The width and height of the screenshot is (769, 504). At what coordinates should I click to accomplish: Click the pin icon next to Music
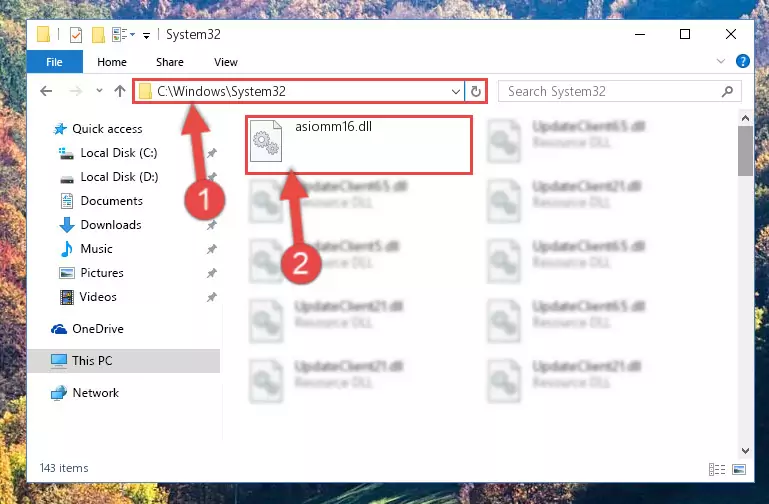pos(211,249)
